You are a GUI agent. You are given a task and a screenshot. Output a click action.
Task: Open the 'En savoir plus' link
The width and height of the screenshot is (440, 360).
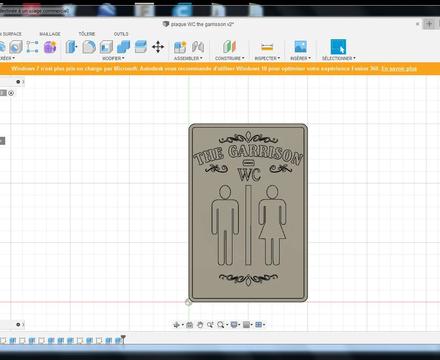click(x=399, y=69)
